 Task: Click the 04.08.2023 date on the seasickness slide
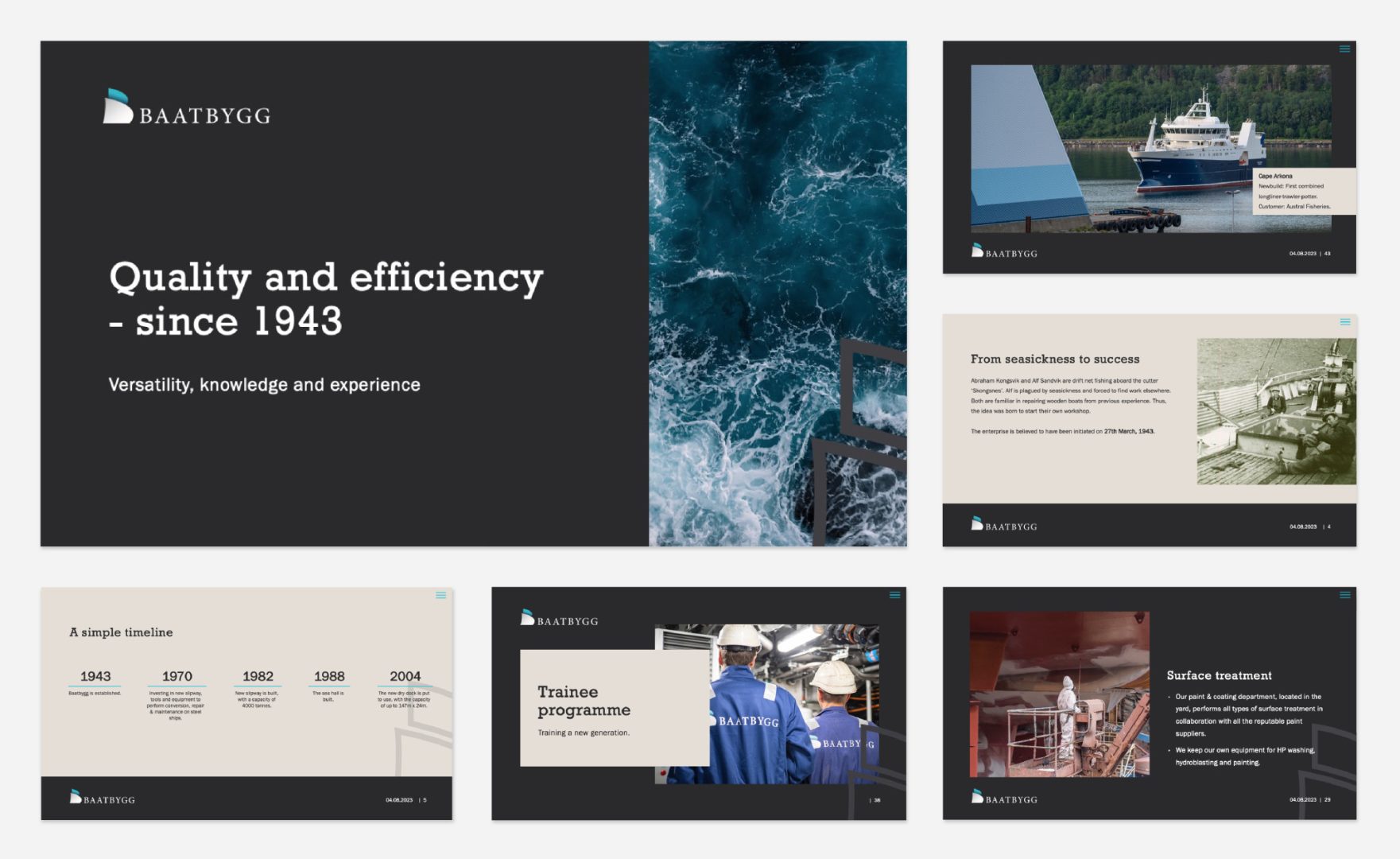(1303, 527)
